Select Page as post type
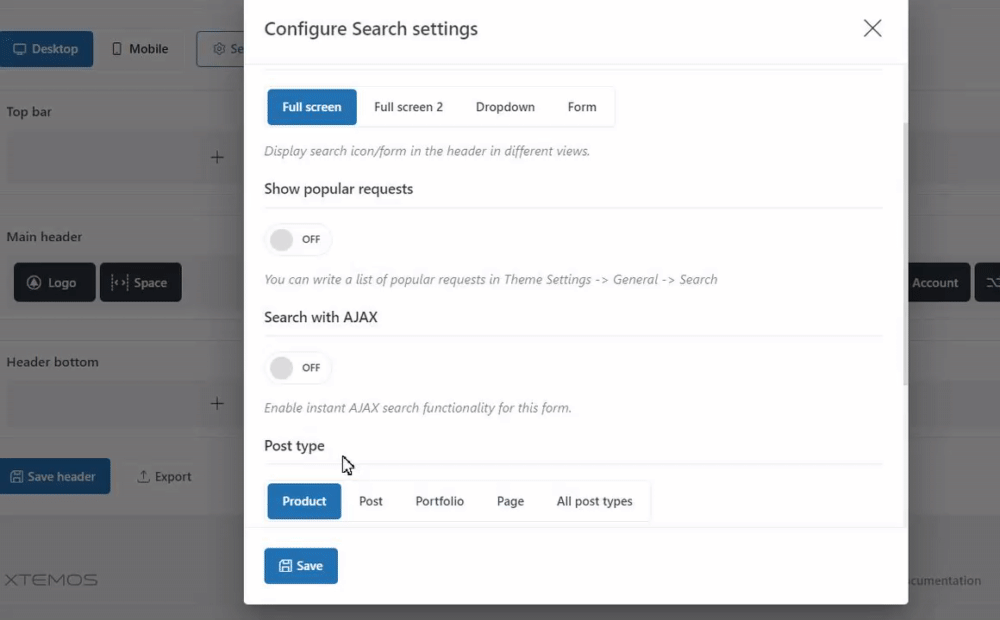 point(510,501)
